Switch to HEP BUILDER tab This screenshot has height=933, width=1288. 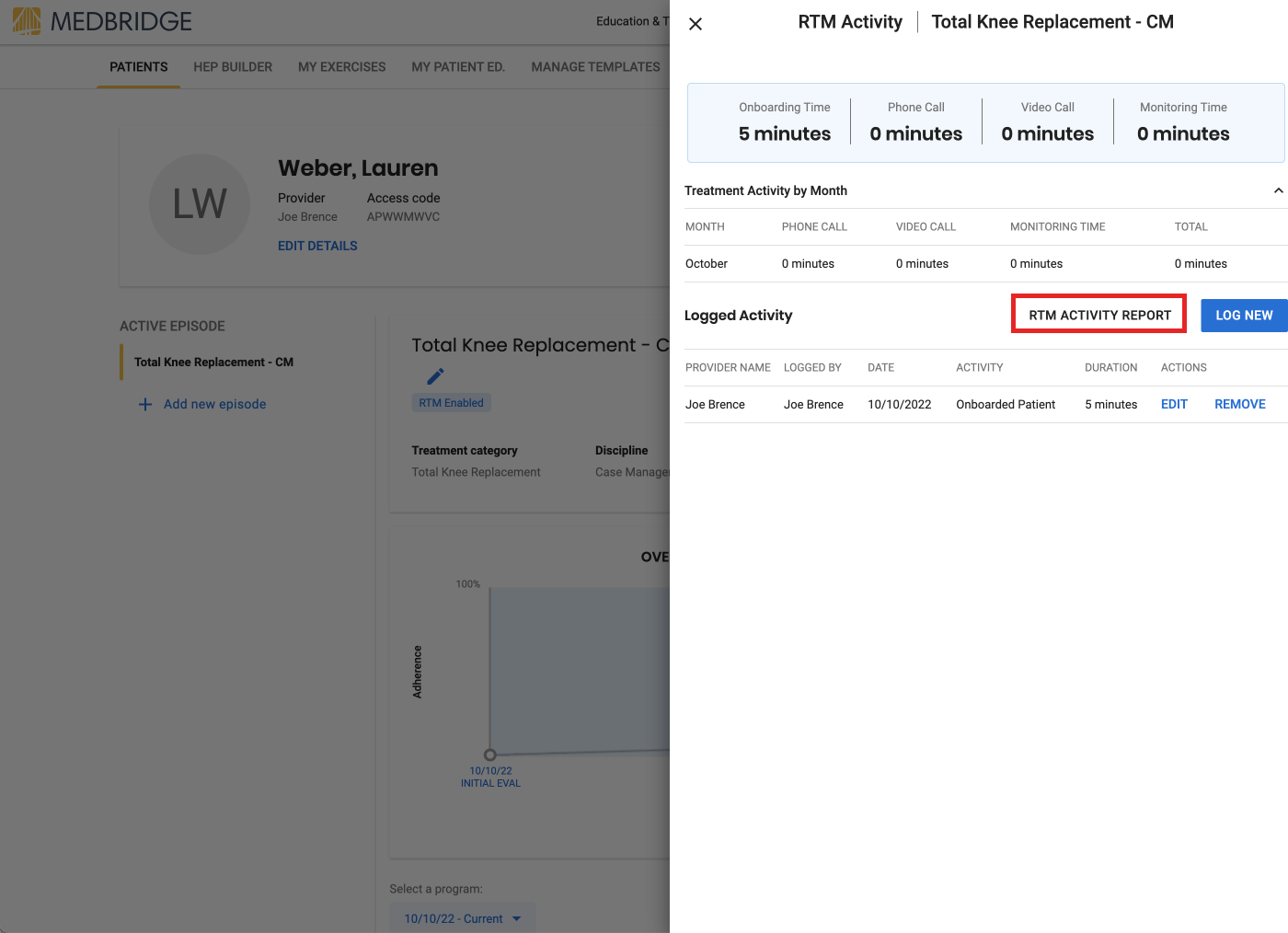(x=233, y=67)
